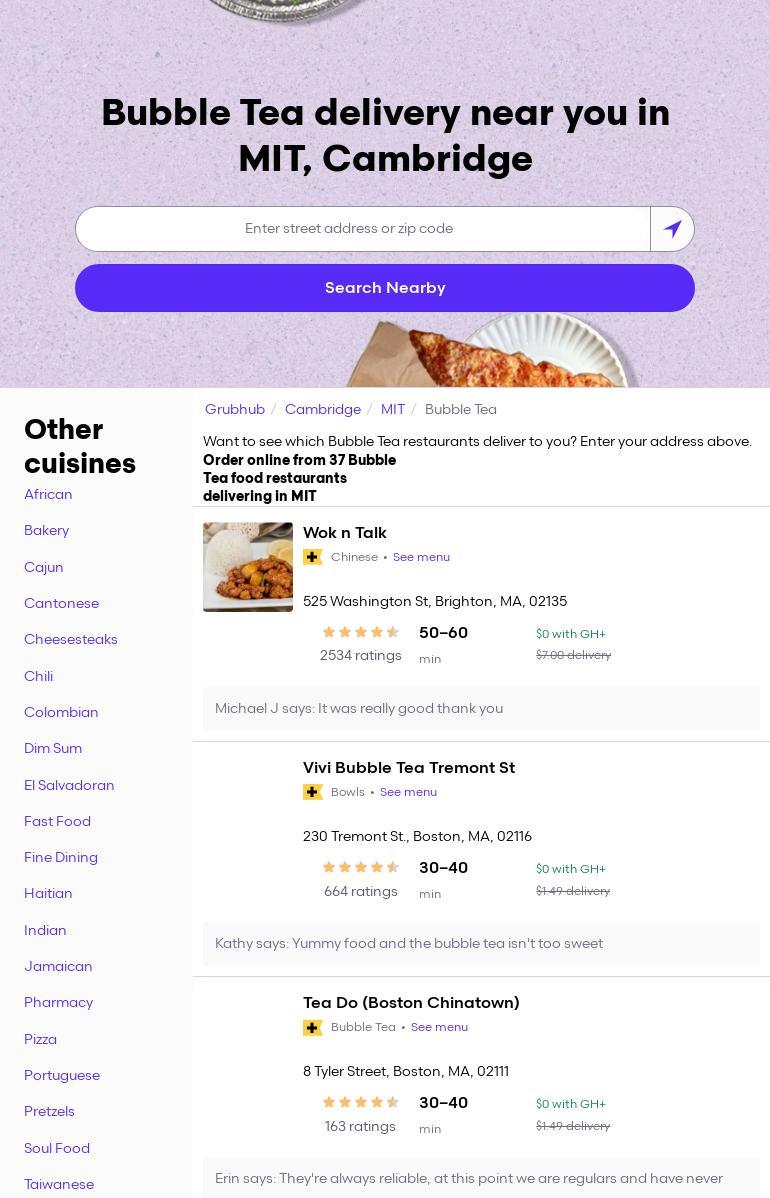Open the Wok n Talk food thumbnail
770x1198 pixels.
pyautogui.click(x=248, y=567)
